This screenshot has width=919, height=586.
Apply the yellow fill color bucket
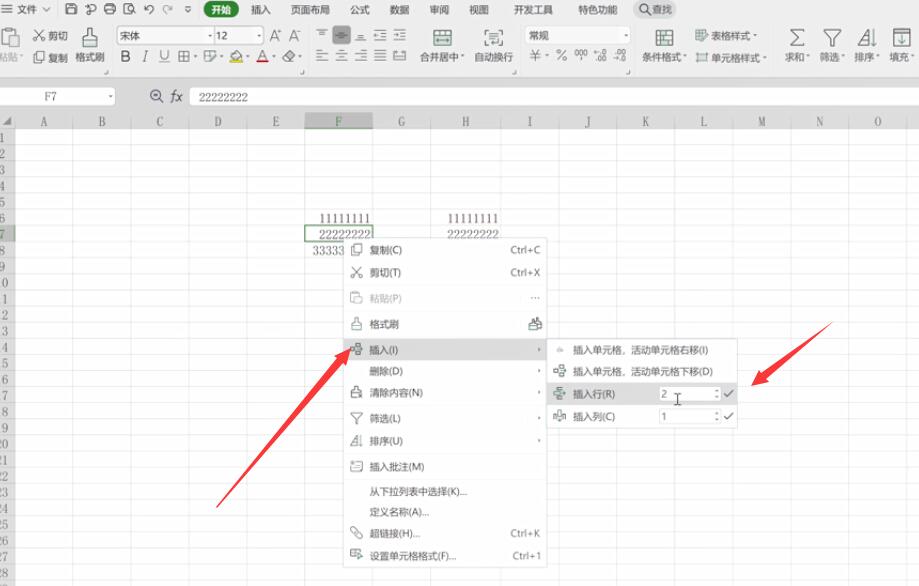pyautogui.click(x=236, y=56)
